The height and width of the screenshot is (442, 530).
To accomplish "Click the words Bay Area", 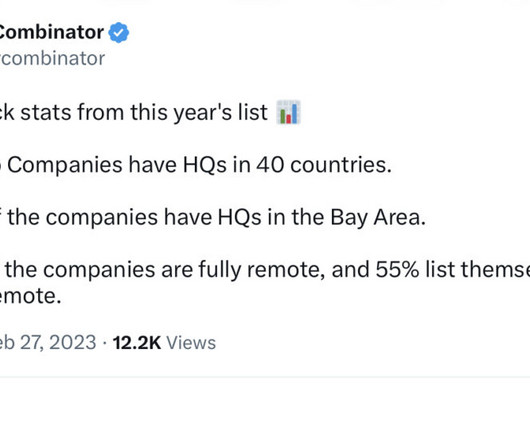I will point(378,217).
